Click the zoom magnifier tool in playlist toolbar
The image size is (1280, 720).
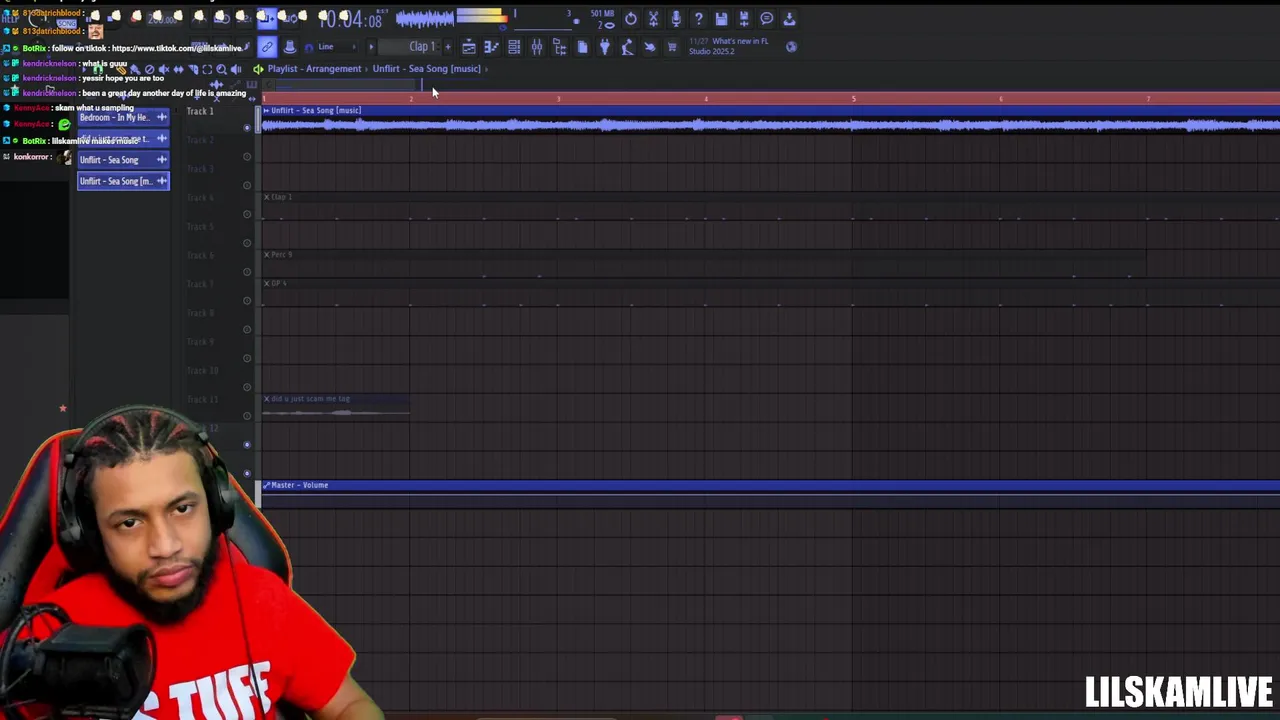222,69
